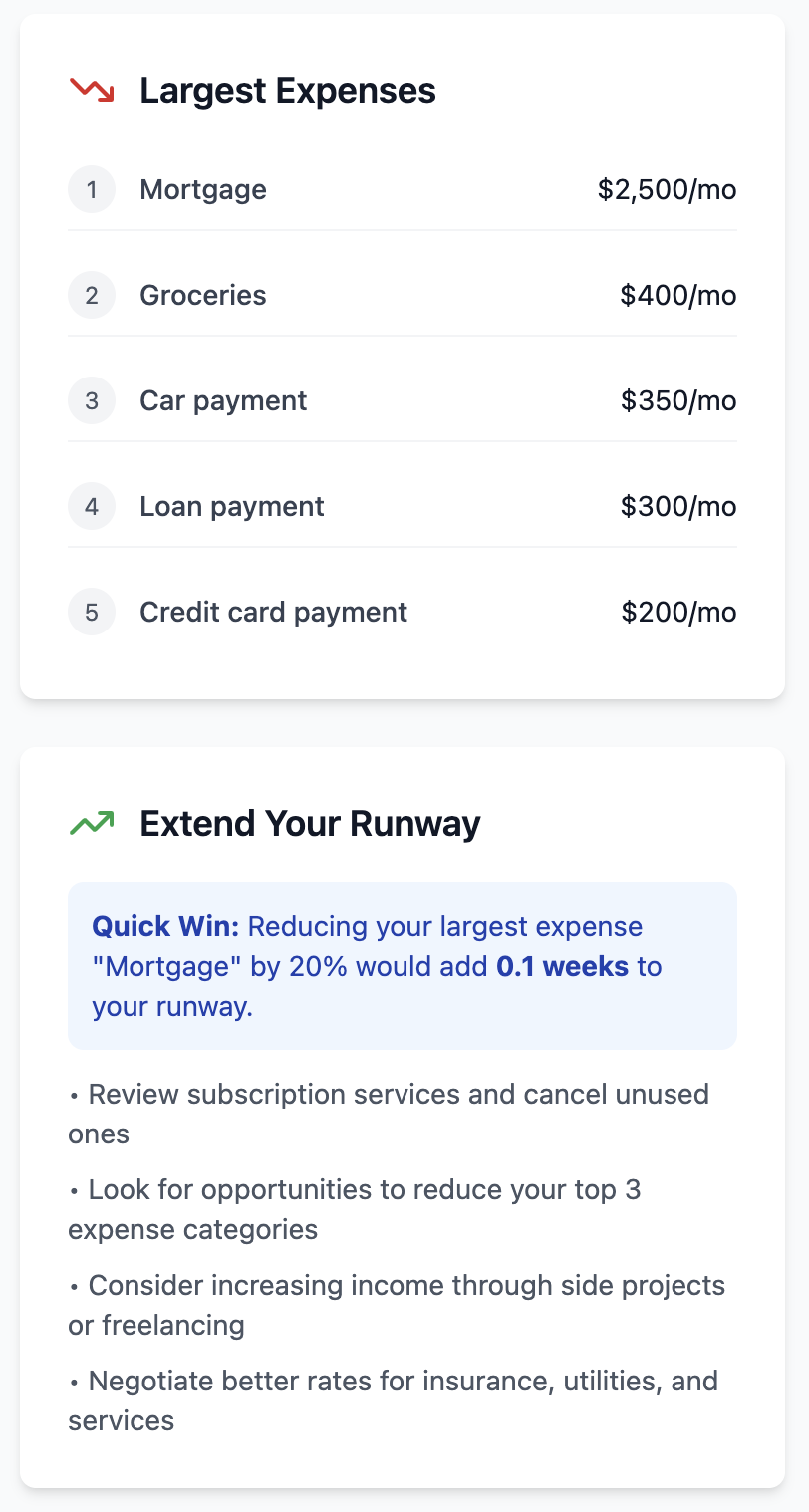
Task: Click the red downward trend icon
Action: [92, 91]
